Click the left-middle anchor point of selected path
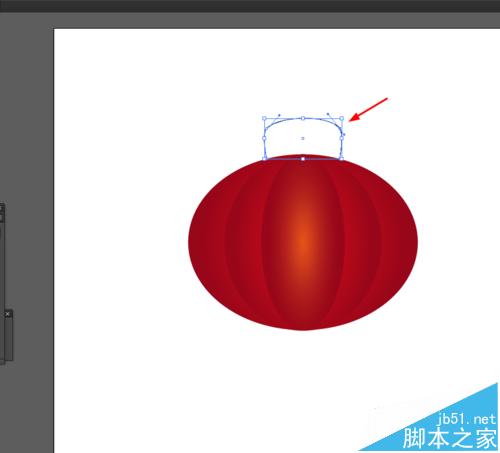 (264, 138)
